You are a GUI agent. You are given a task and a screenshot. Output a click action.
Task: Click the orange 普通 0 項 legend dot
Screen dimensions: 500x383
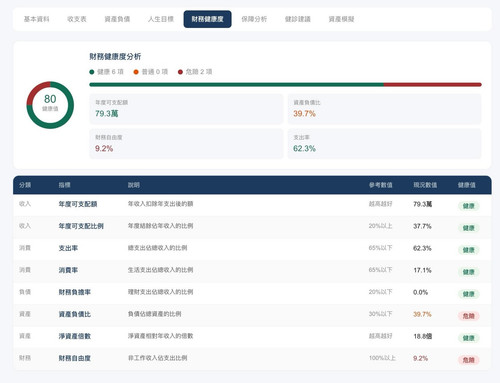point(136,72)
